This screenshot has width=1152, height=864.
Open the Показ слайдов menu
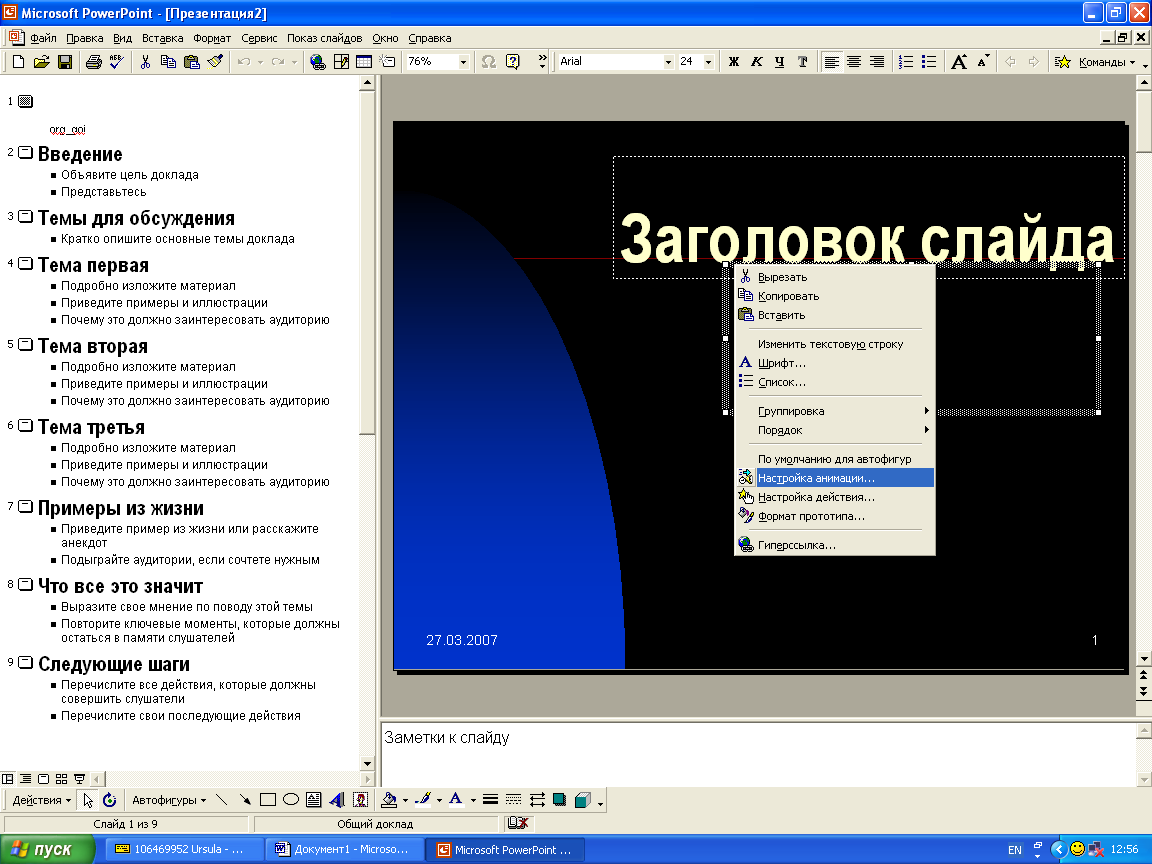click(324, 38)
